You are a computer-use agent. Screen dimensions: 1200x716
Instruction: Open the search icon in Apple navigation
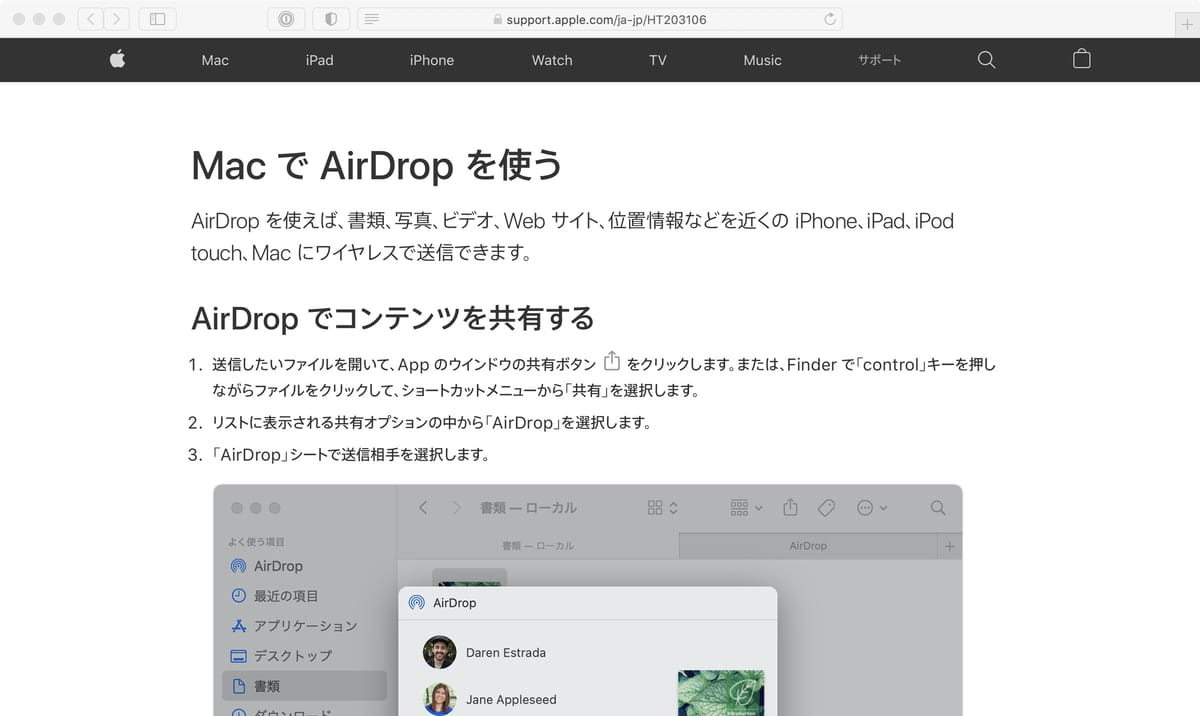click(x=986, y=60)
